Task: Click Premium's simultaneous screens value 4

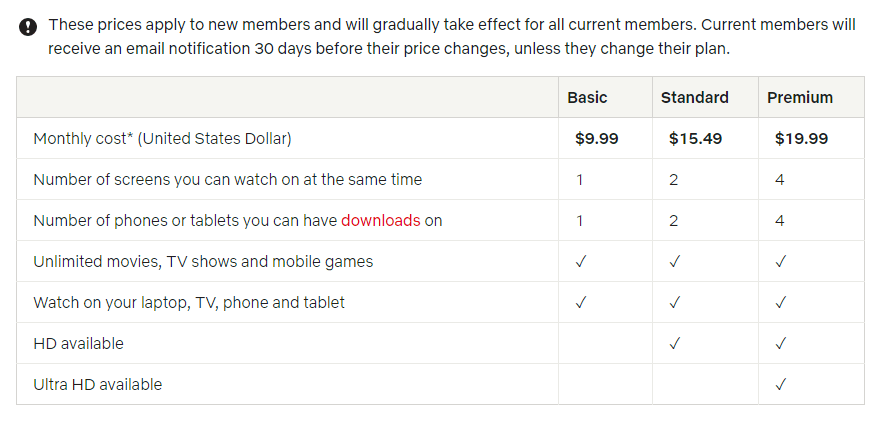Action: coord(780,180)
